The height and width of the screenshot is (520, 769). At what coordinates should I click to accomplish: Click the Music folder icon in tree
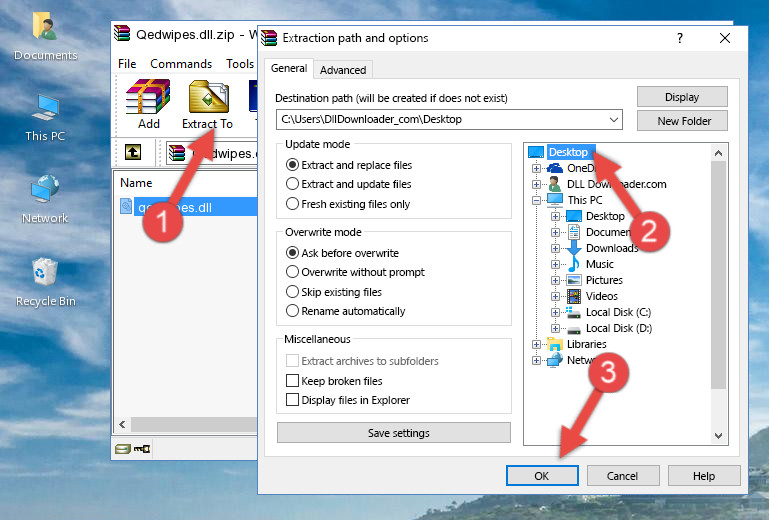coord(573,264)
